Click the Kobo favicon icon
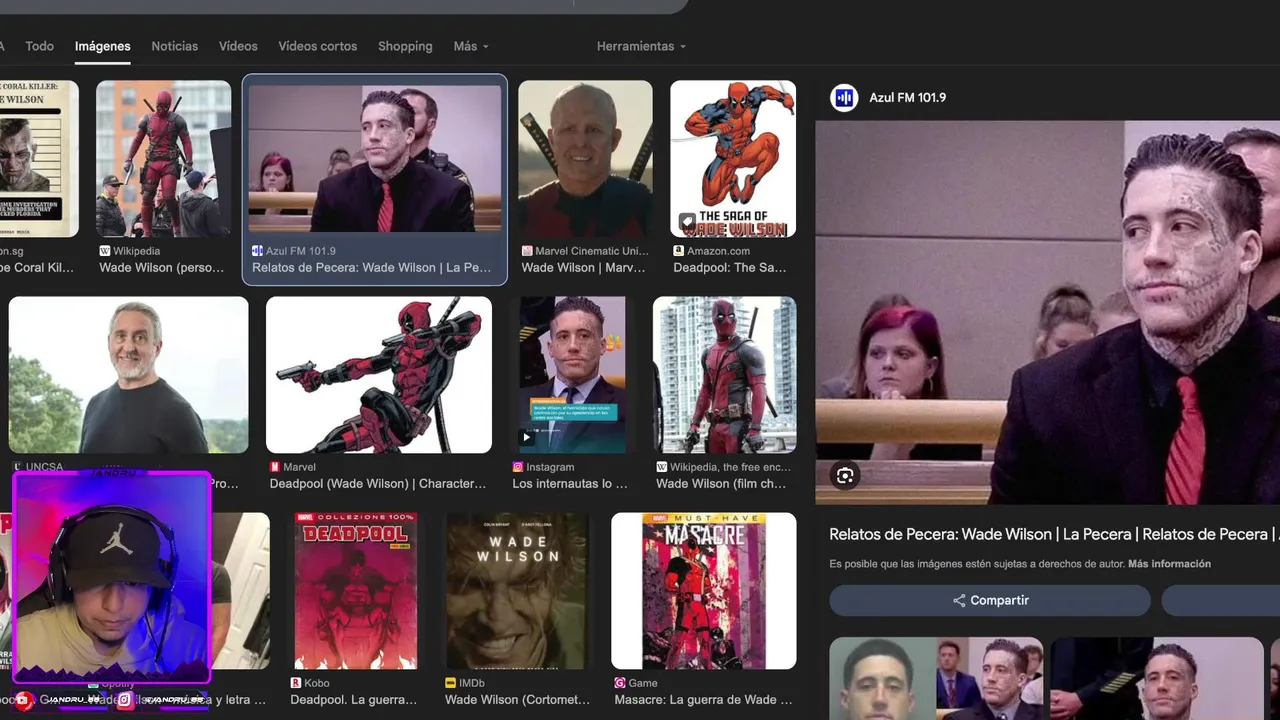The height and width of the screenshot is (720, 1280). pos(296,683)
